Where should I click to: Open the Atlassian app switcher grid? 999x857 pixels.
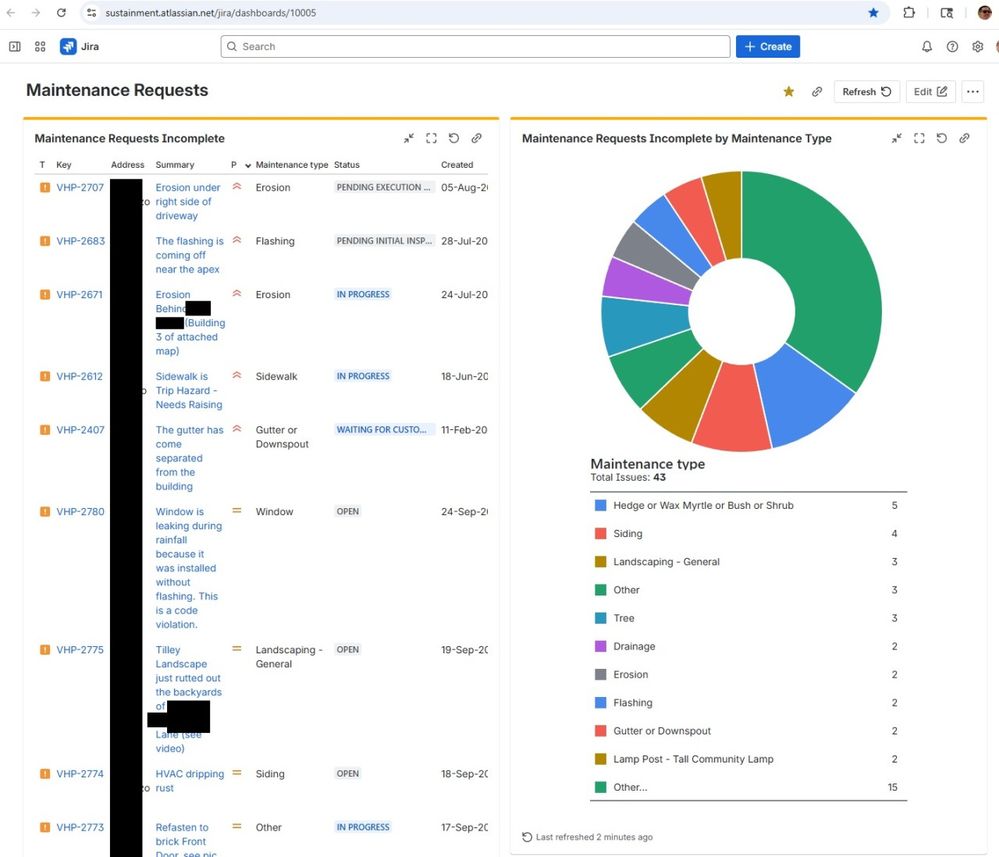point(40,46)
